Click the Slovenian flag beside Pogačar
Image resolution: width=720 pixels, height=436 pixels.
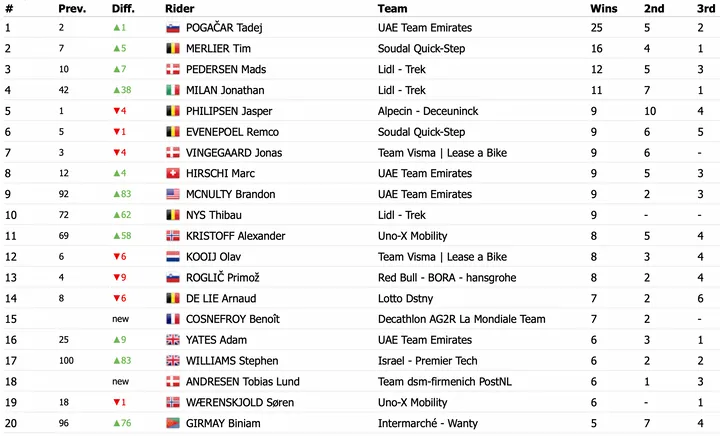[173, 28]
